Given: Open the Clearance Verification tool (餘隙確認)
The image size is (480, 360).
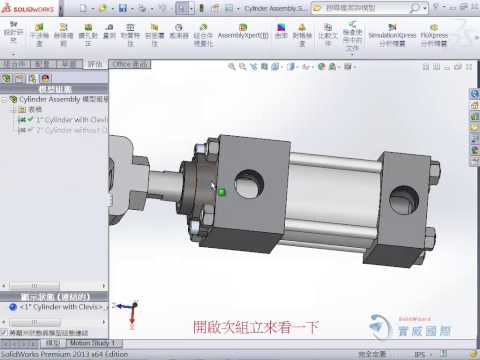Looking at the screenshot, I should 63,35.
